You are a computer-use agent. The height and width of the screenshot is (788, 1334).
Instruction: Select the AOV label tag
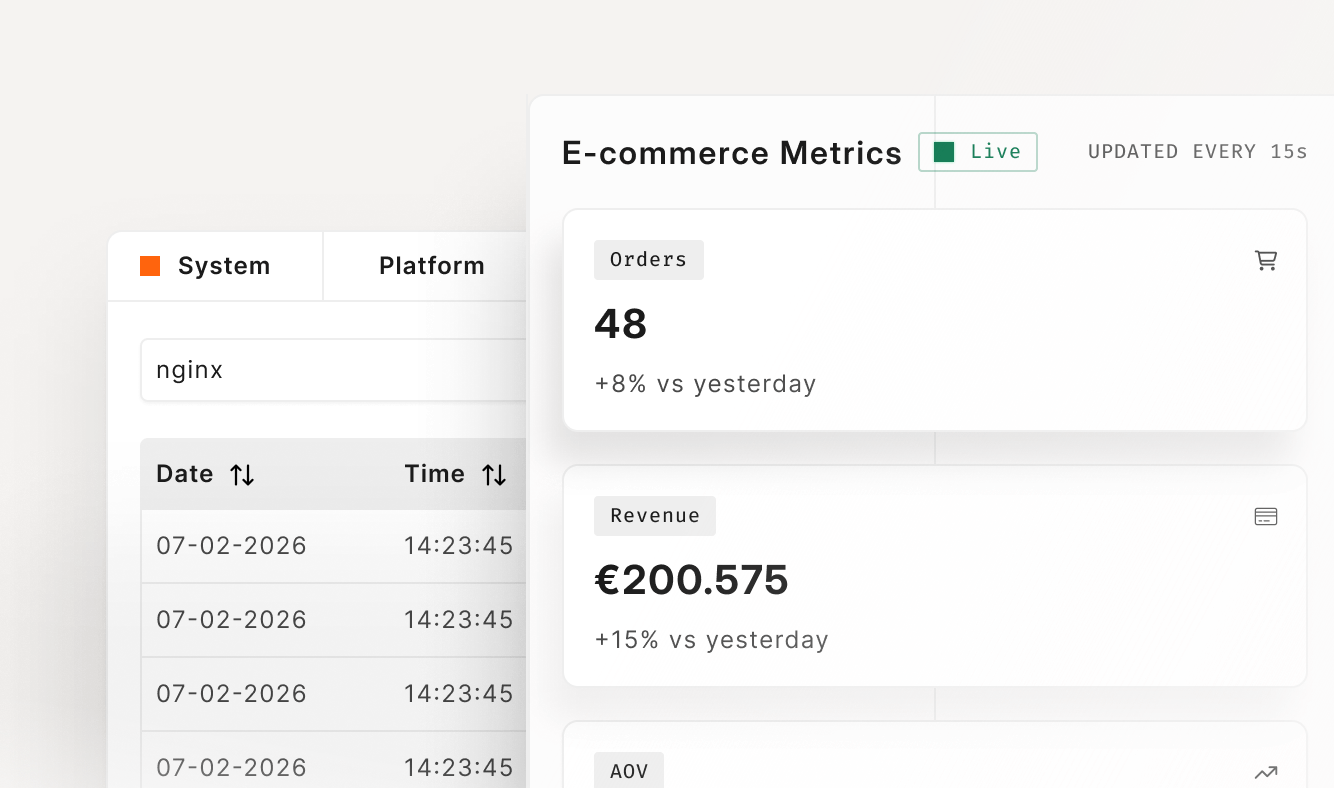coord(629,771)
